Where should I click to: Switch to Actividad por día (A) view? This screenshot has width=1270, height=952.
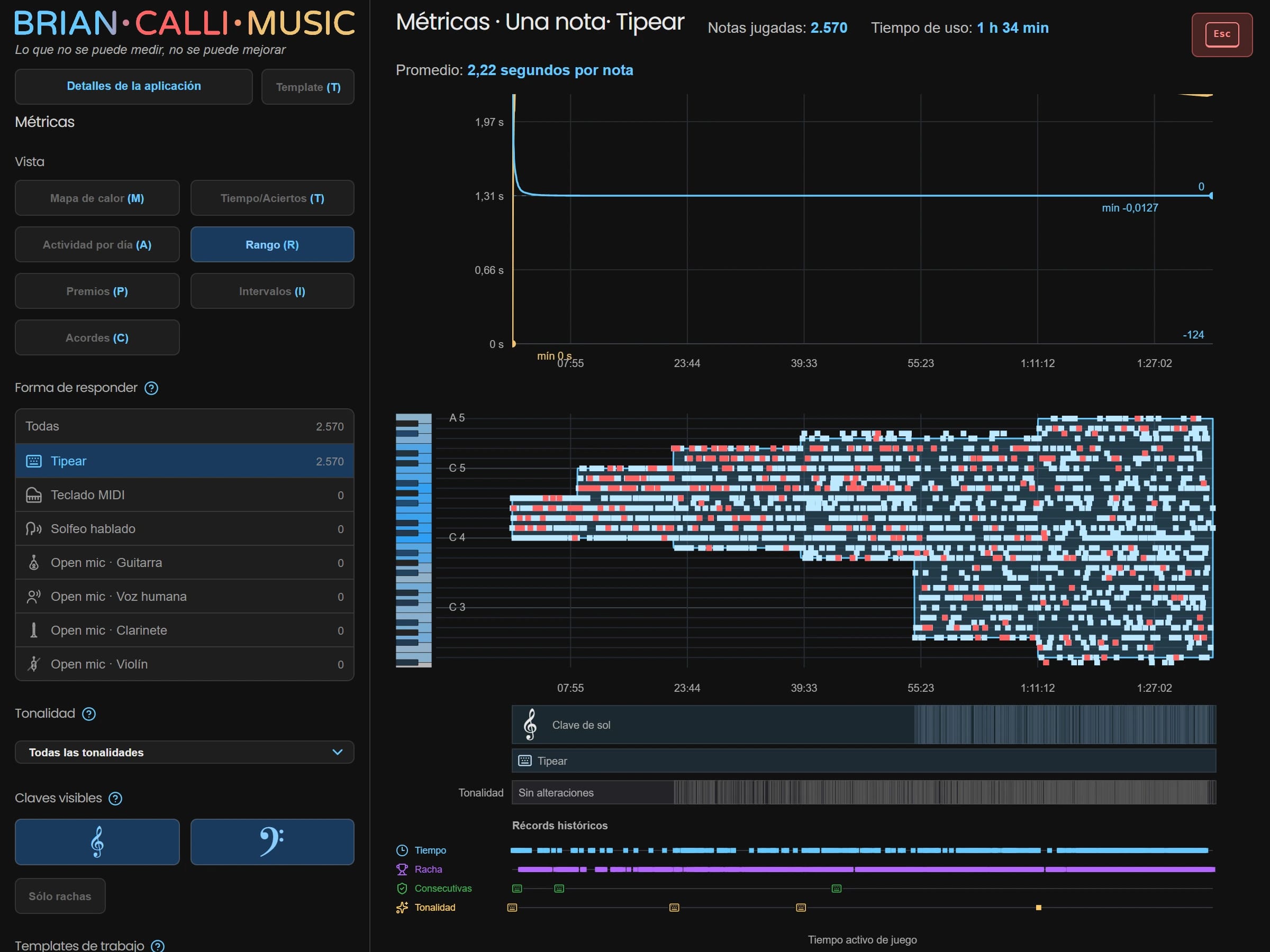[x=97, y=244]
